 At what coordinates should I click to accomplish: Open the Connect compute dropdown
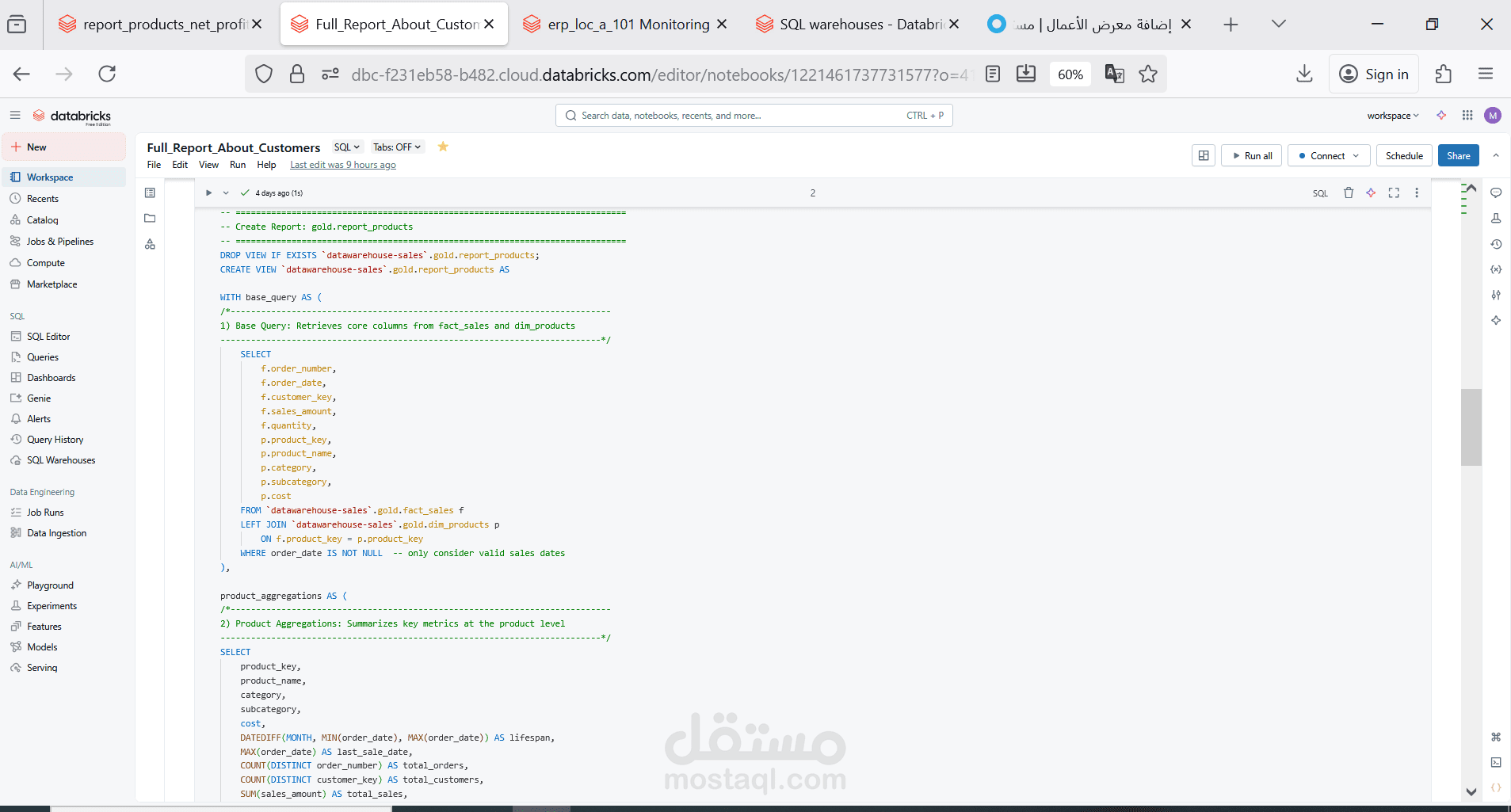coord(1329,155)
